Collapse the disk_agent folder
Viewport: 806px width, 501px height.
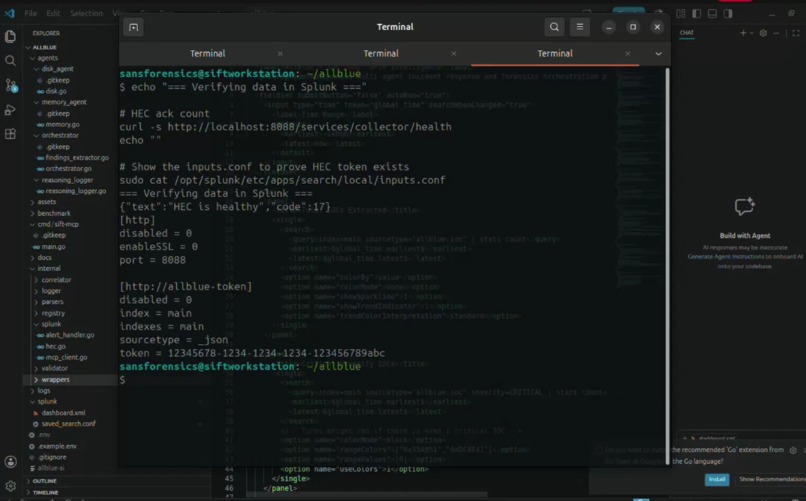(x=57, y=69)
